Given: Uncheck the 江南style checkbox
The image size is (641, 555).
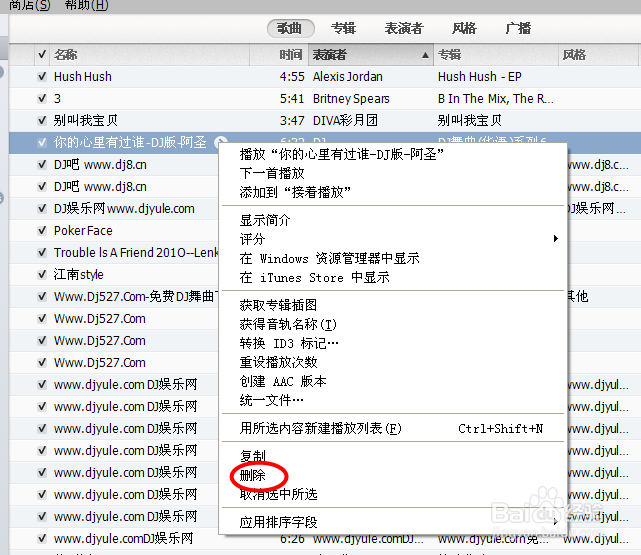Looking at the screenshot, I should click(x=42, y=274).
